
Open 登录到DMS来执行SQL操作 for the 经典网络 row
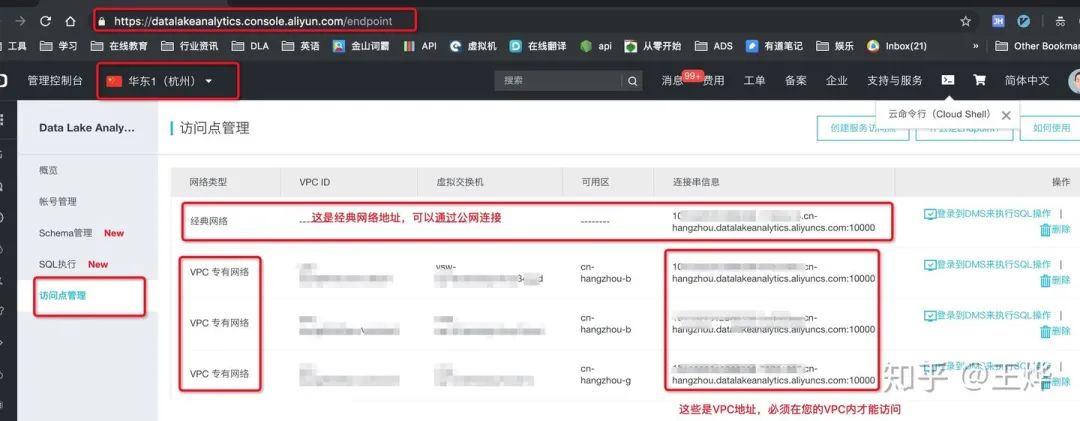point(987,214)
